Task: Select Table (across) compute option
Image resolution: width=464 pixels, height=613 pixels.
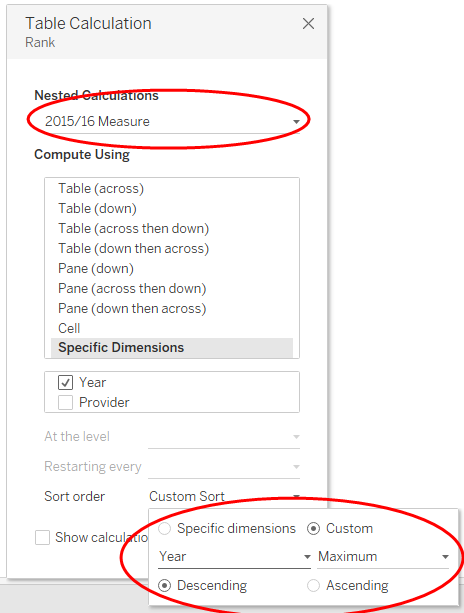Action: click(x=101, y=188)
